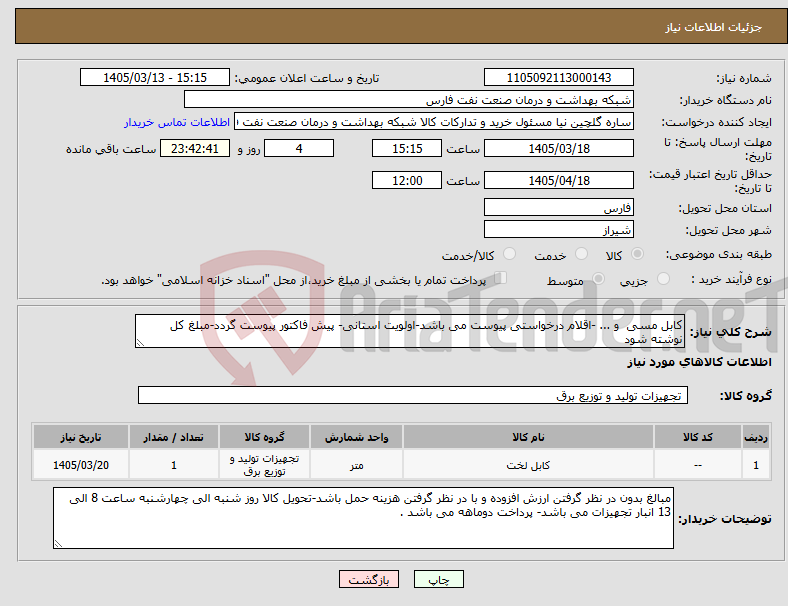788x606 pixels.
Task: Click the شرح کلی نیاز description textarea
Action: tap(410, 331)
